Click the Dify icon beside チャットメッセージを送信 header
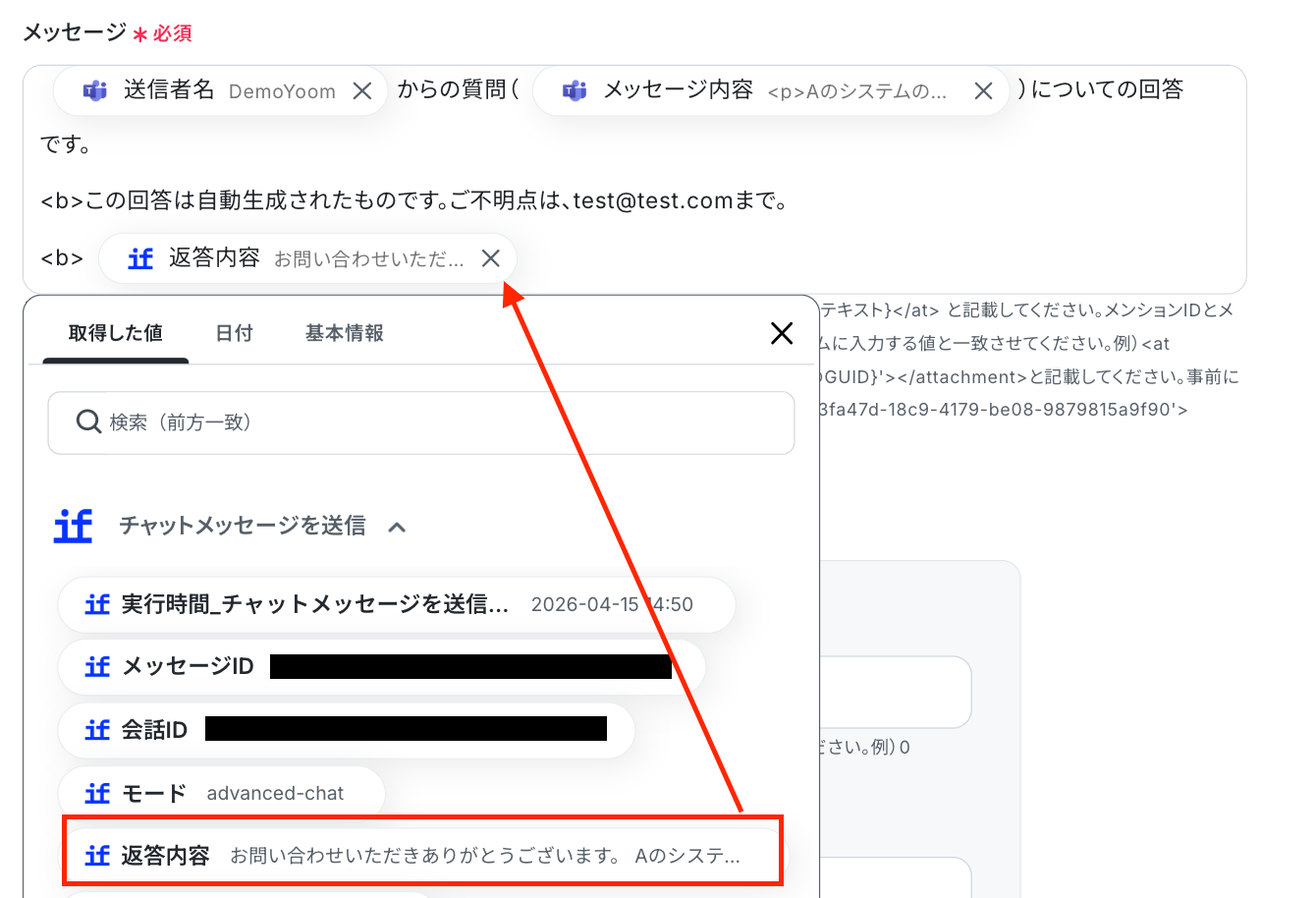This screenshot has width=1316, height=898. 73,526
